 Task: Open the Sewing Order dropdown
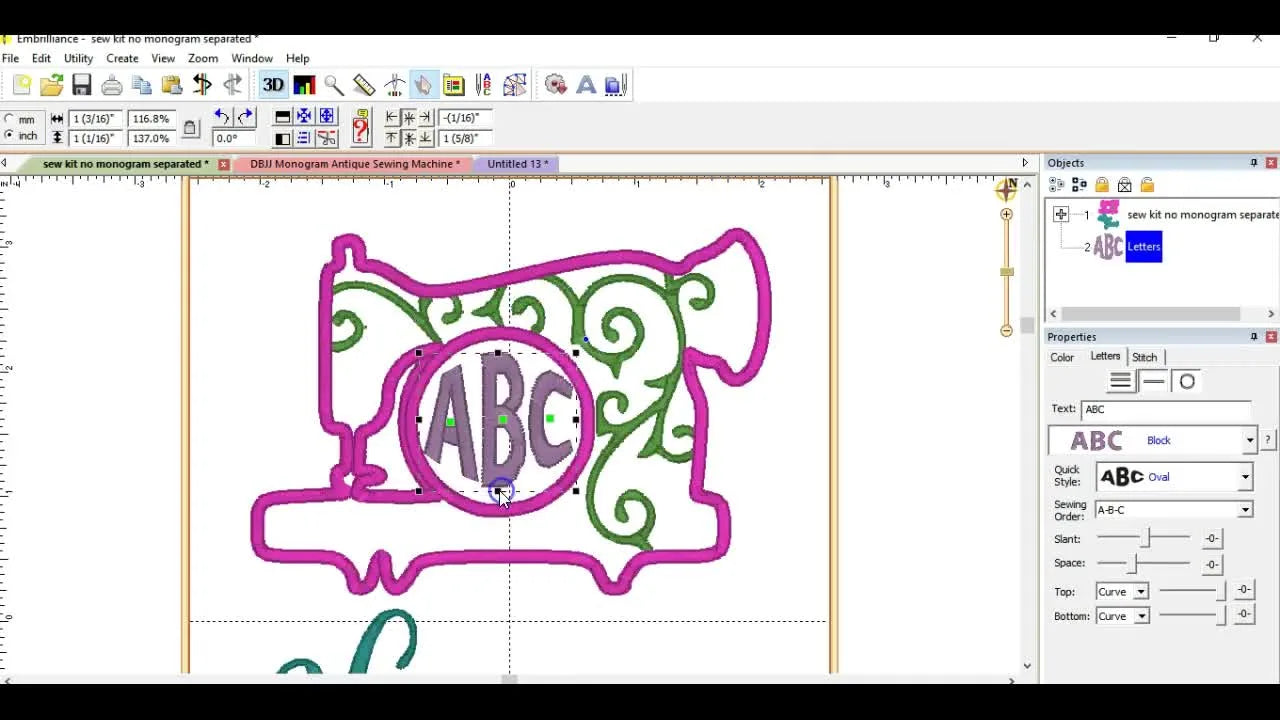click(x=1245, y=510)
